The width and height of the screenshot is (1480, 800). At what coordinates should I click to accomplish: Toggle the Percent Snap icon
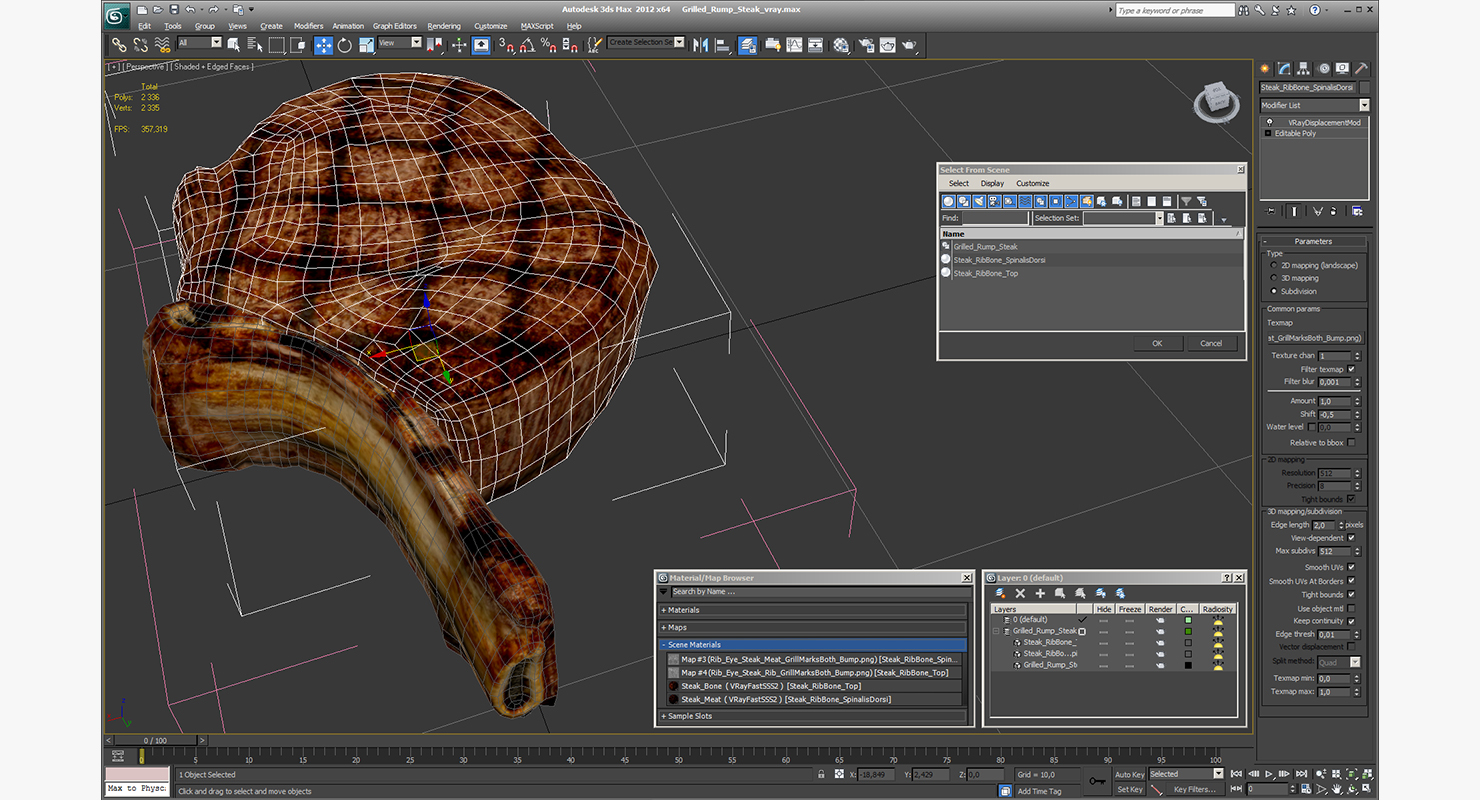click(x=548, y=45)
